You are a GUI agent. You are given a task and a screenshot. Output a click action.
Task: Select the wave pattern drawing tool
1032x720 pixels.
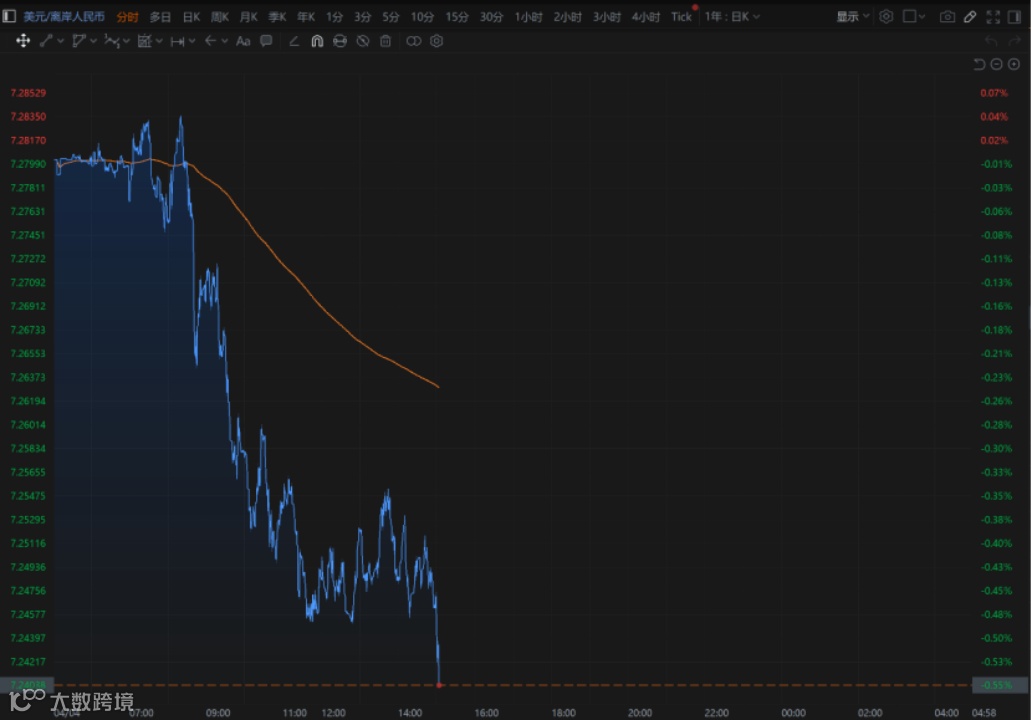click(112, 41)
